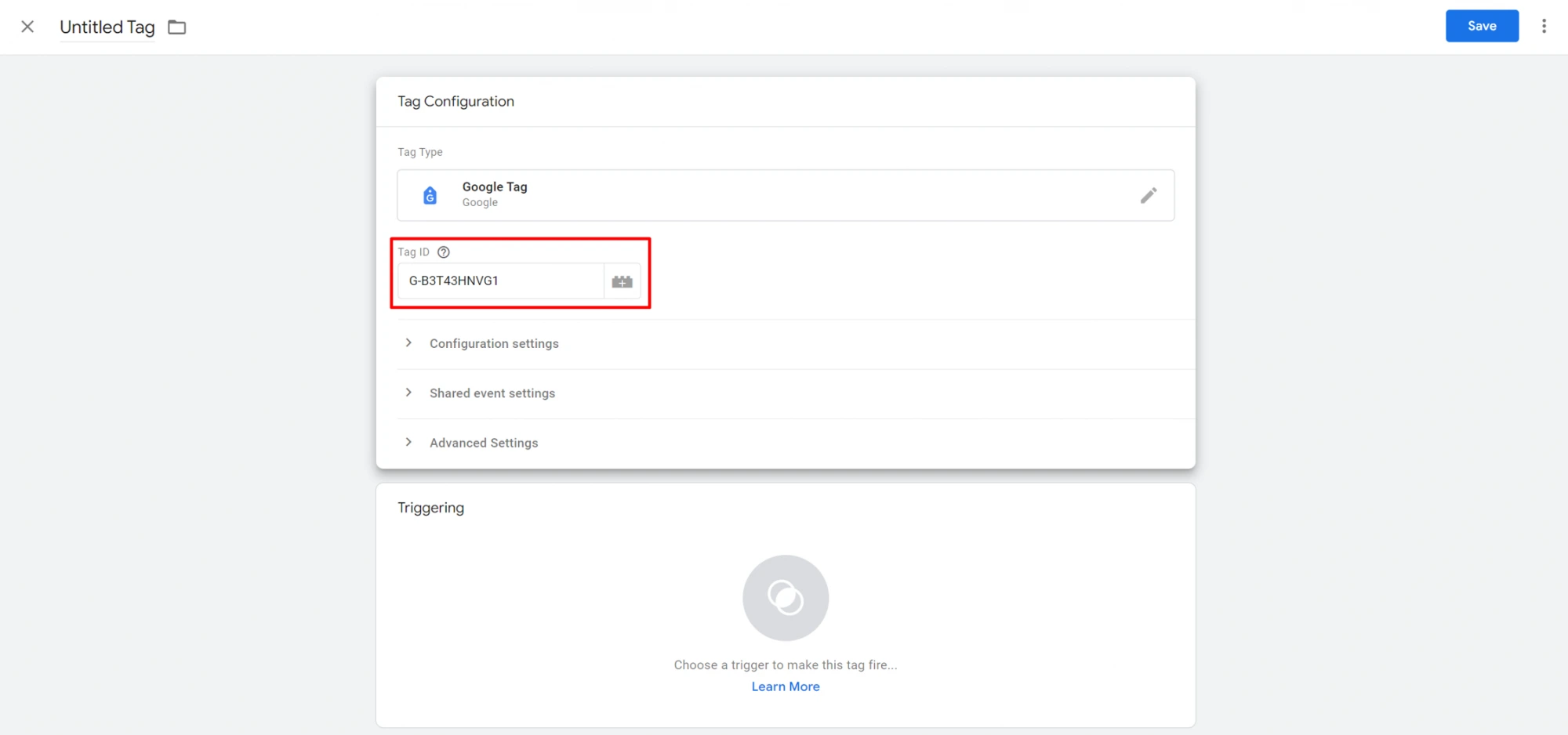
Task: Open the three-dot more actions menu
Action: click(x=1544, y=26)
